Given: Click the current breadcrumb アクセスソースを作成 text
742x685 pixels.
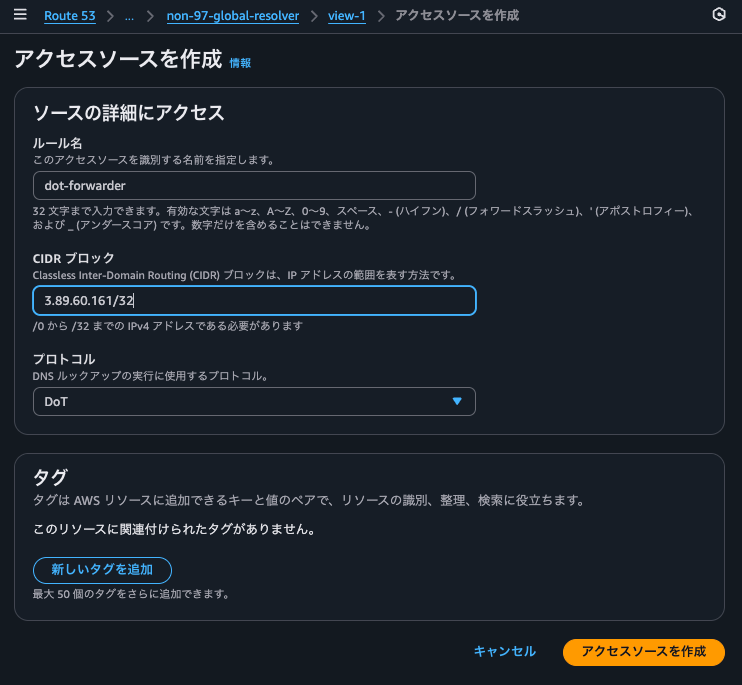Looking at the screenshot, I should click(x=457, y=16).
